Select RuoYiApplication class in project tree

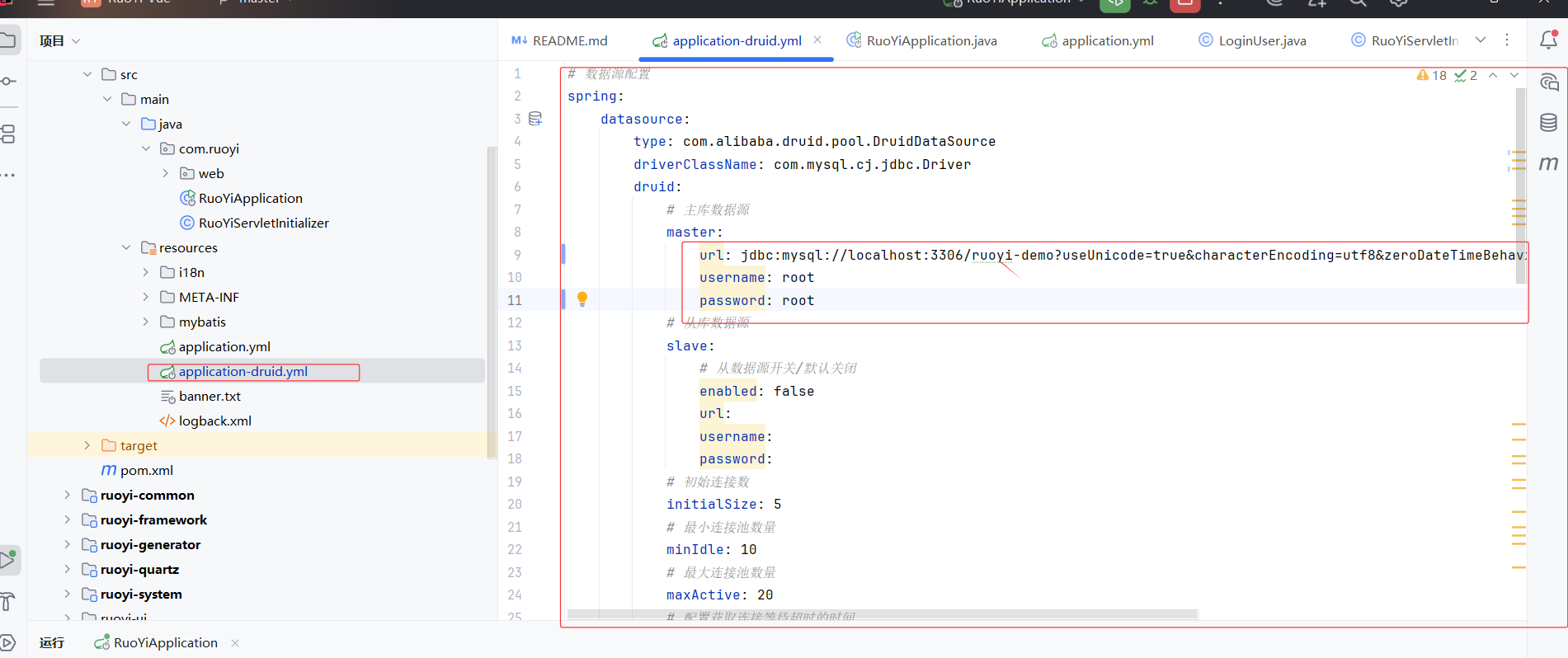click(x=241, y=198)
